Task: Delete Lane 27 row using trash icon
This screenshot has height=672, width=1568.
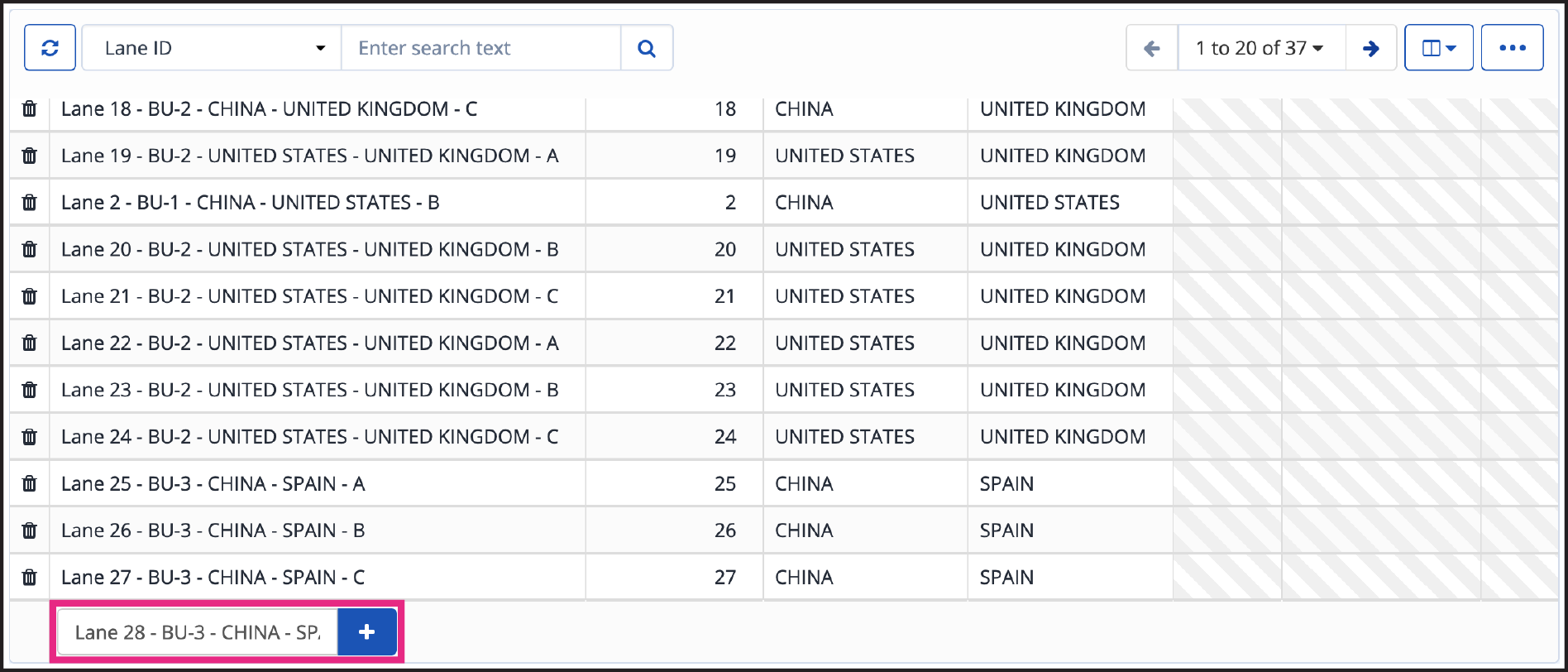Action: tap(30, 577)
